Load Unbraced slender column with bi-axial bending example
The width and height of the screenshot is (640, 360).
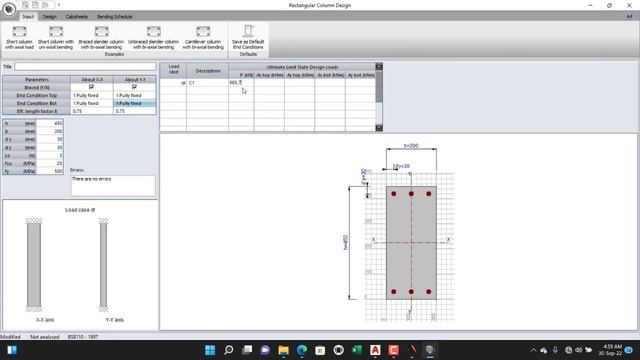click(x=153, y=38)
